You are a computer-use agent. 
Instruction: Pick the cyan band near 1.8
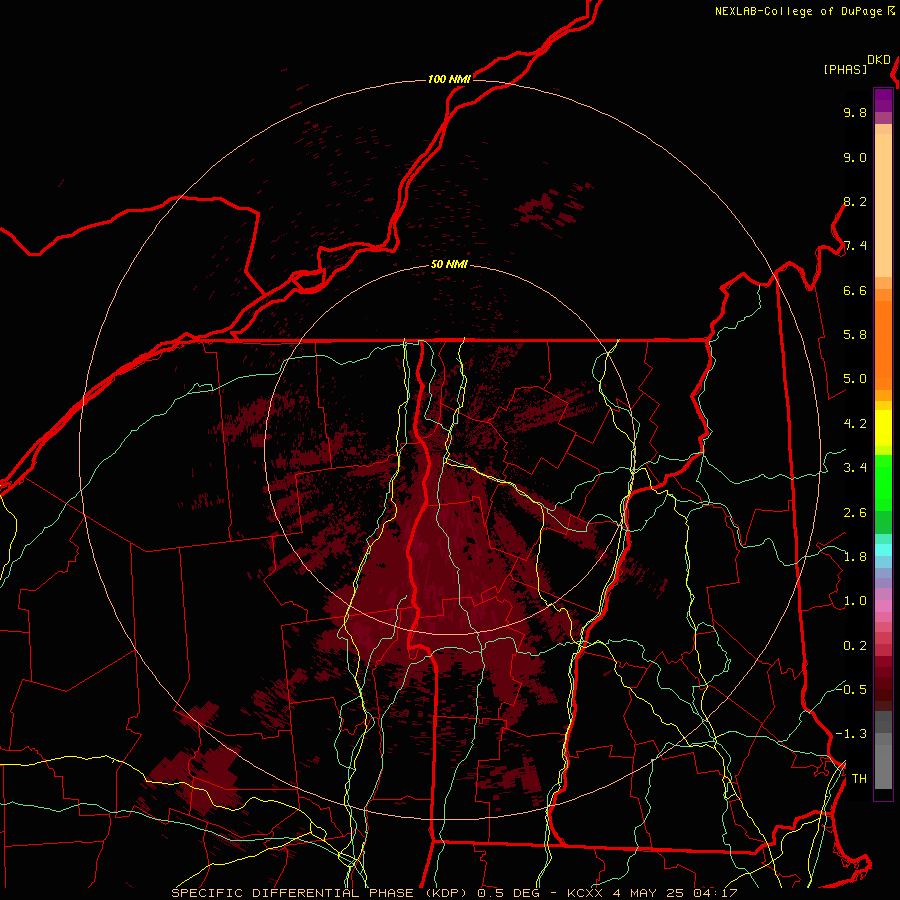[883, 550]
